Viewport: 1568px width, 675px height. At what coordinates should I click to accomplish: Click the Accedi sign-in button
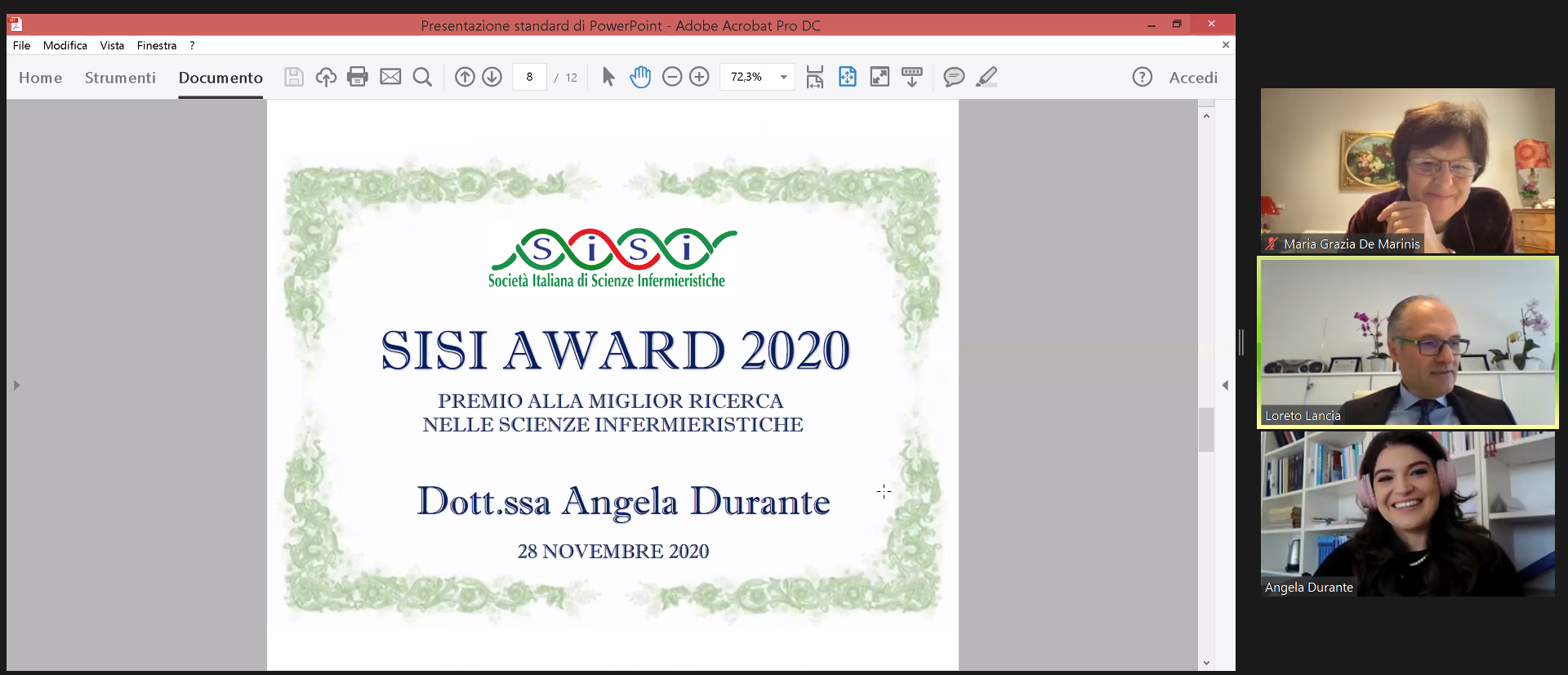[x=1193, y=78]
